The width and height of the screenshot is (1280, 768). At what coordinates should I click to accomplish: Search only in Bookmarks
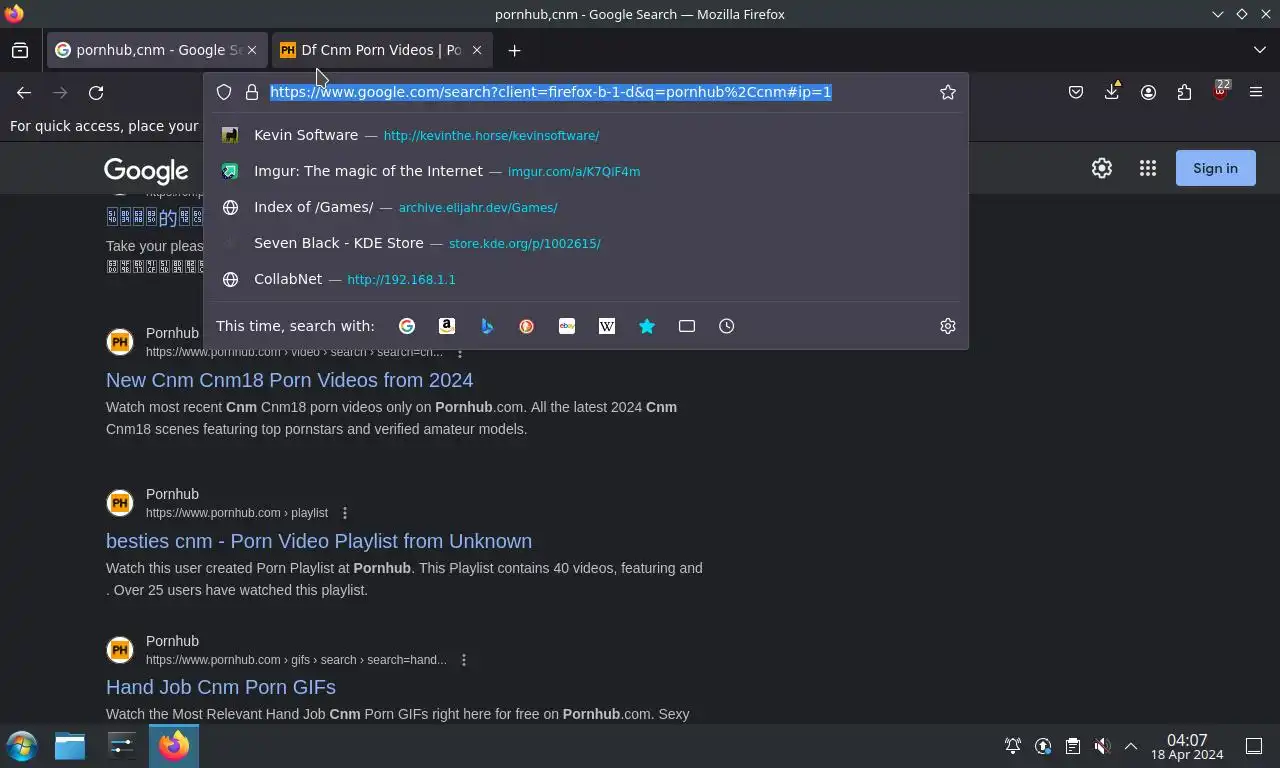coord(647,326)
